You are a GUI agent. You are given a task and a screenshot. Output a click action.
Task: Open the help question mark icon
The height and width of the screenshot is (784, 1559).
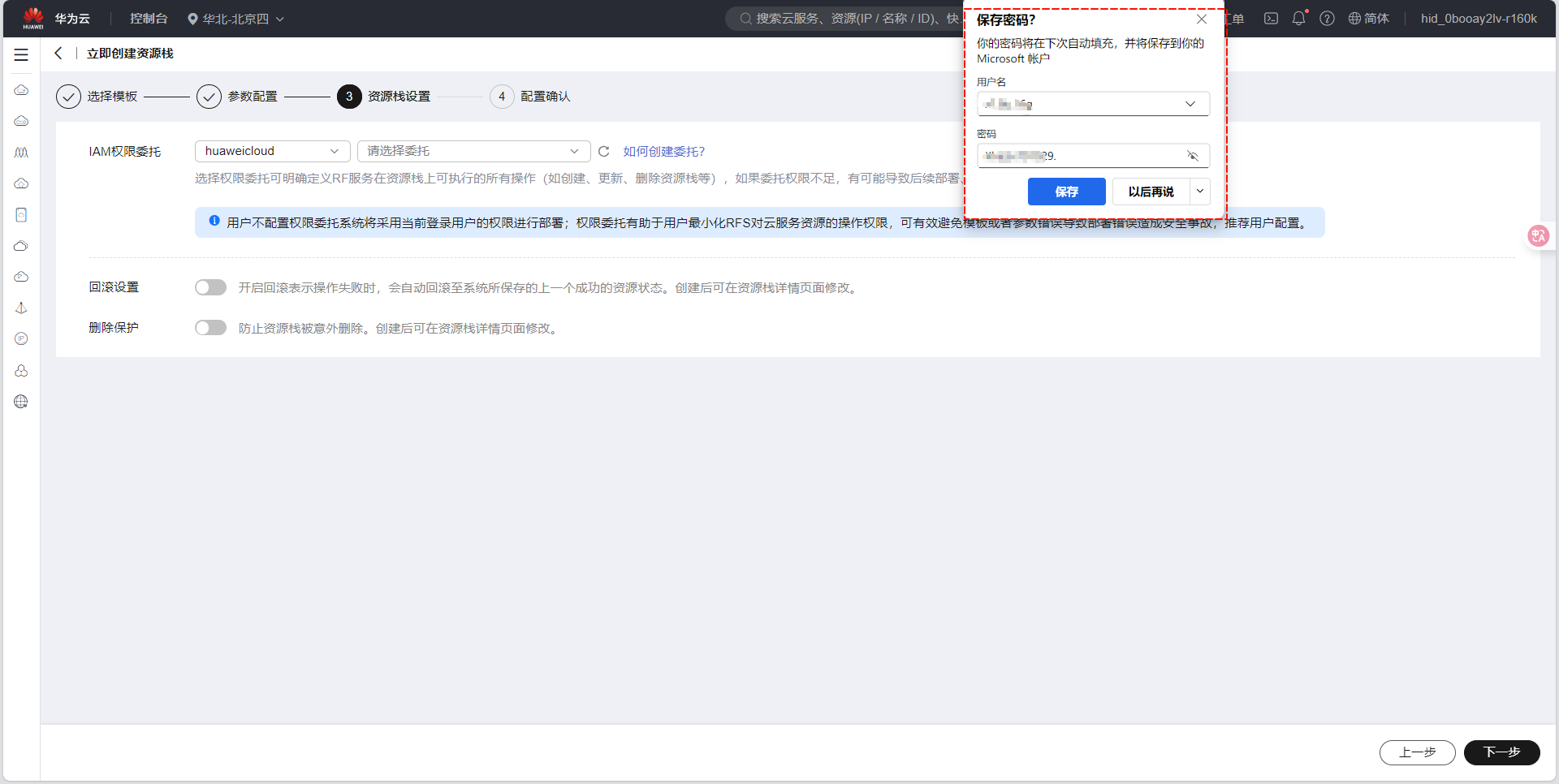pos(1327,18)
